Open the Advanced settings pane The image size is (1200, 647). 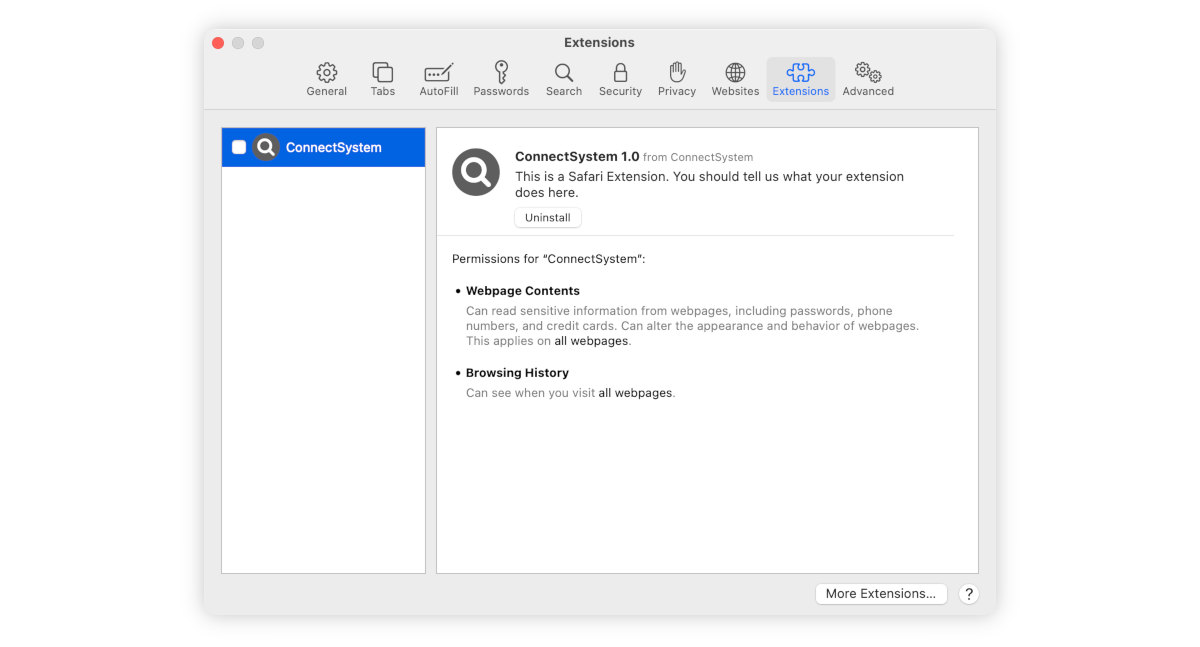tap(867, 78)
